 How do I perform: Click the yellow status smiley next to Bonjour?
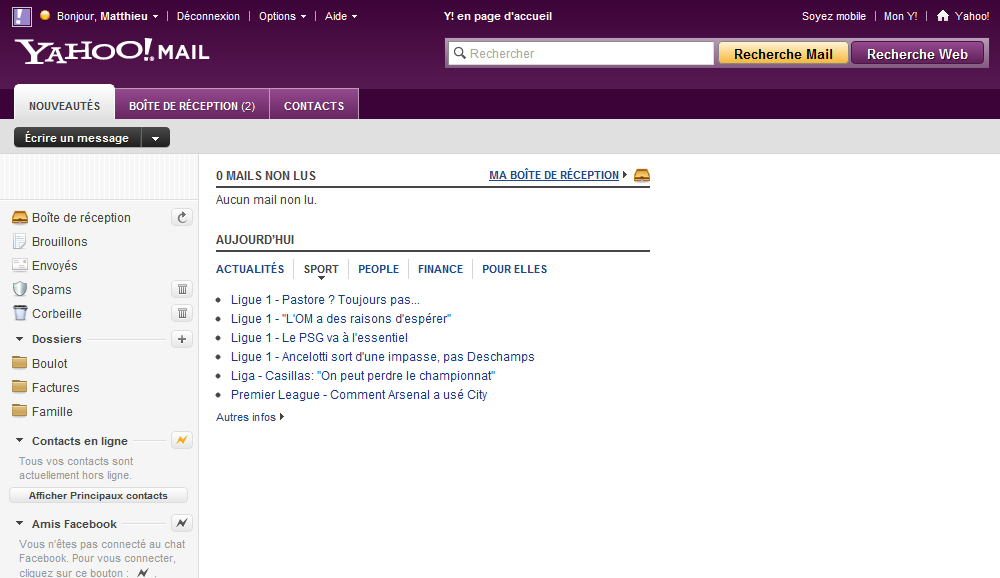tap(45, 15)
